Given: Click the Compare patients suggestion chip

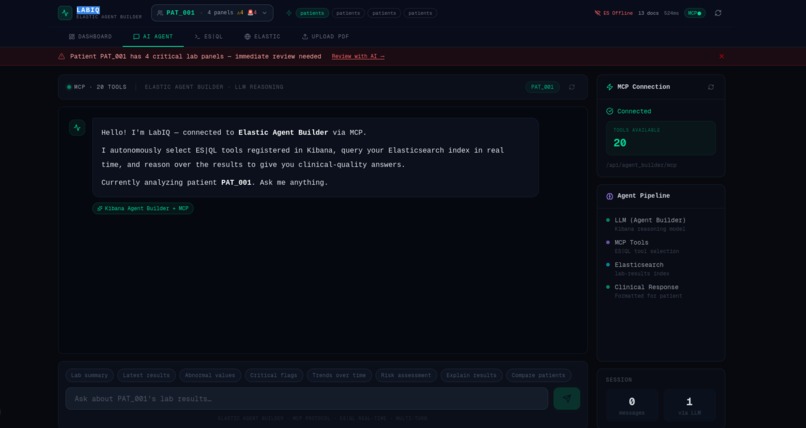Looking at the screenshot, I should 538,376.
